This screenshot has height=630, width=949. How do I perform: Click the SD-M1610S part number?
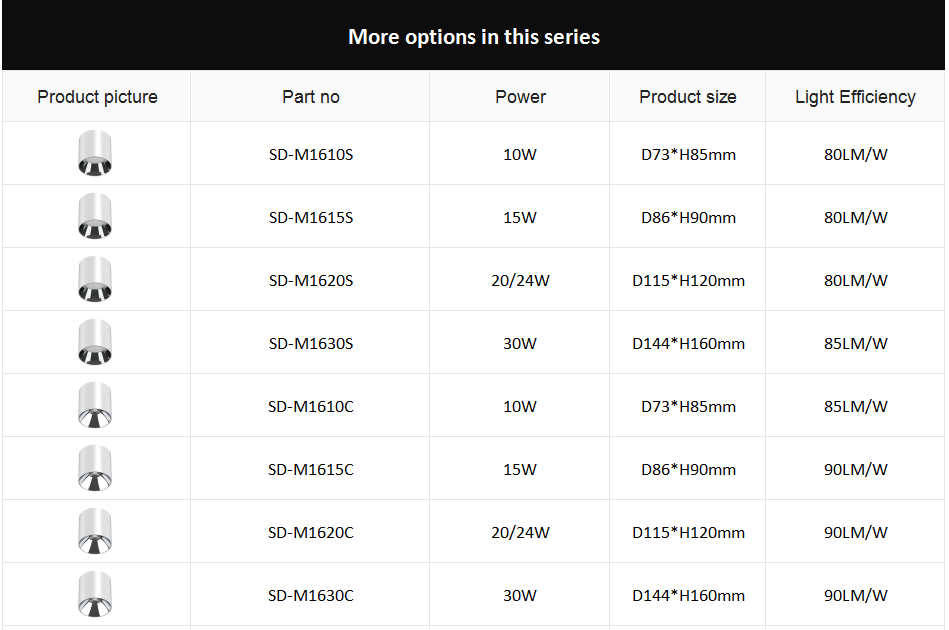point(311,155)
